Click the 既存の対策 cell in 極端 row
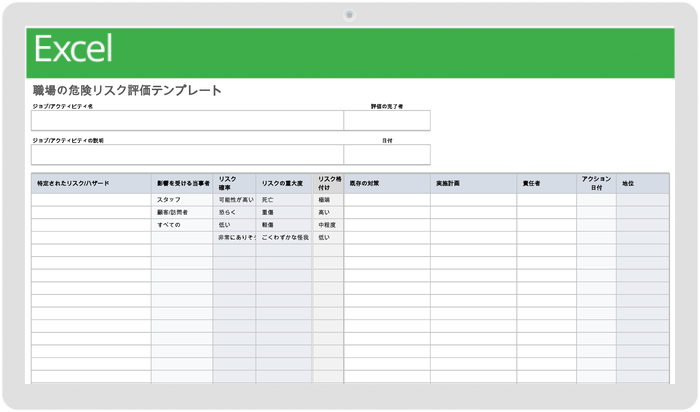This screenshot has height=412, width=700. (387, 200)
